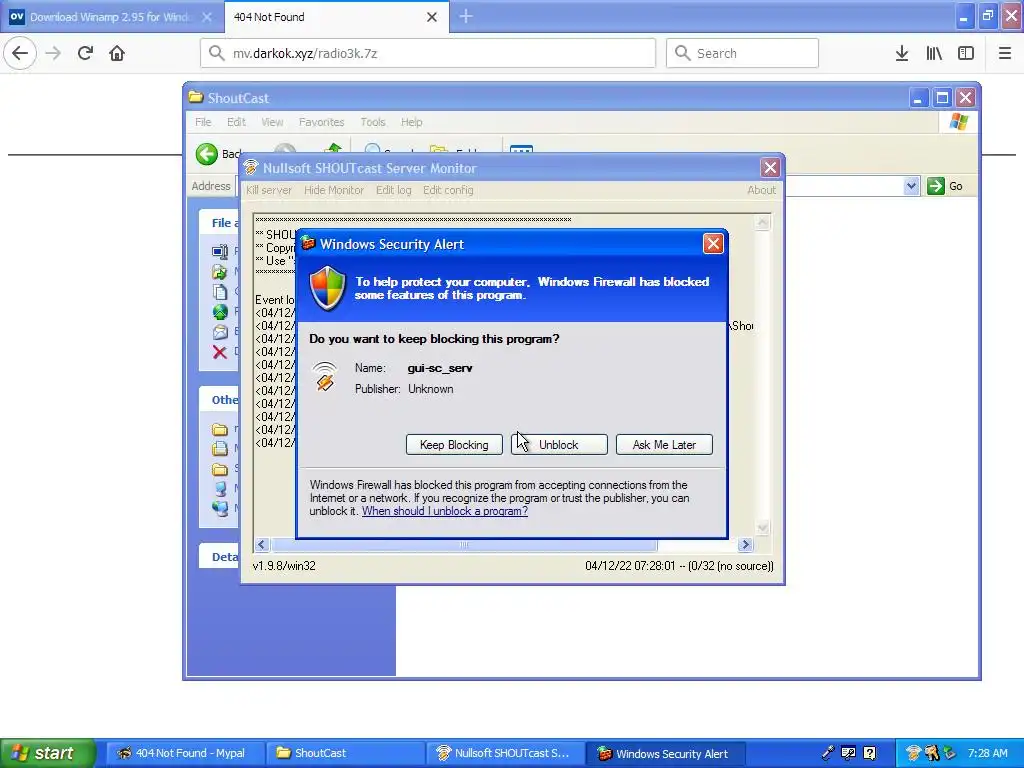
Task: Open Favorites menu in ShoutCast explorer window
Action: pos(321,122)
